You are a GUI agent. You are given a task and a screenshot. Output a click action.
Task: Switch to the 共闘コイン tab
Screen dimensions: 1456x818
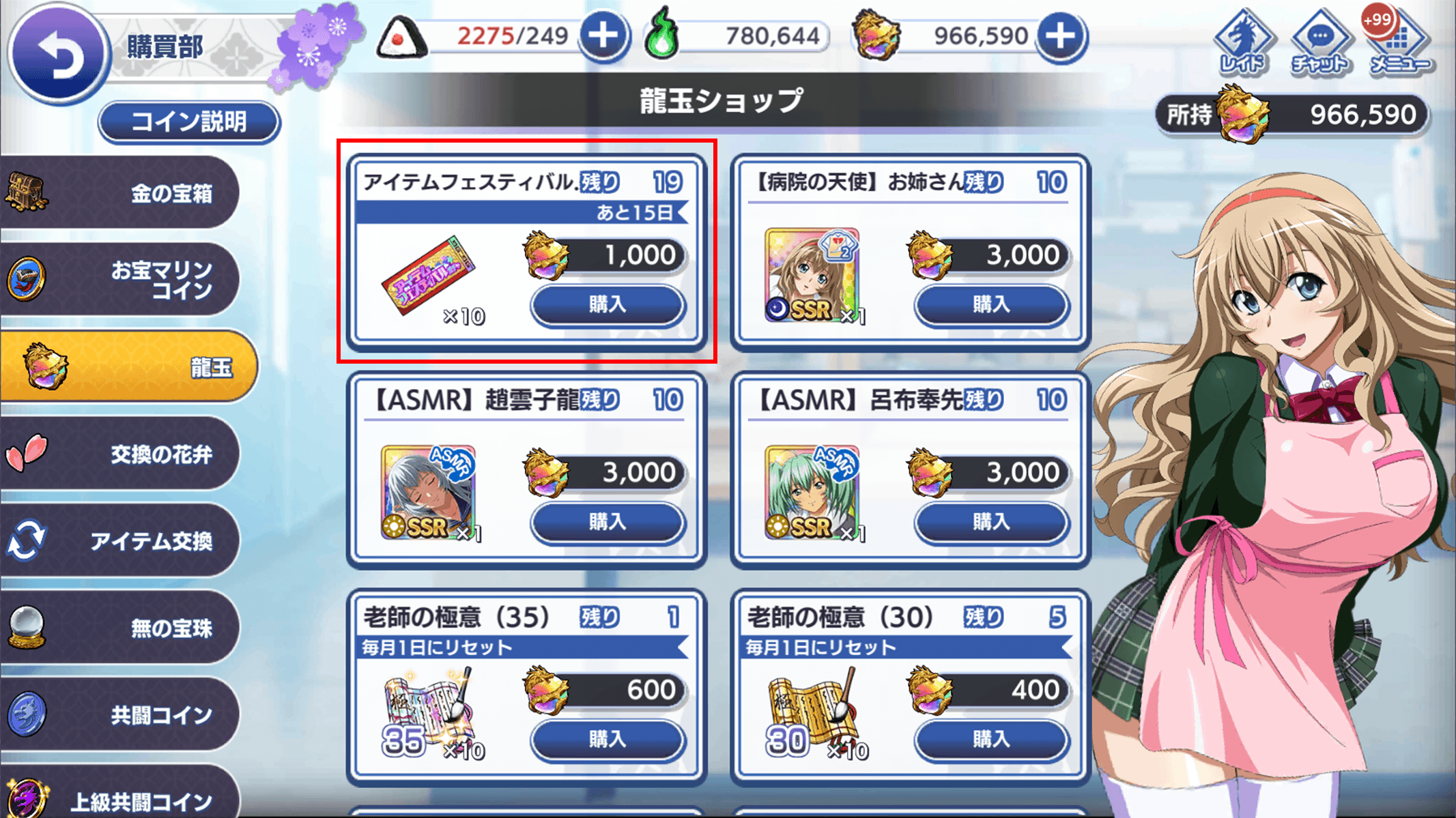[x=120, y=714]
